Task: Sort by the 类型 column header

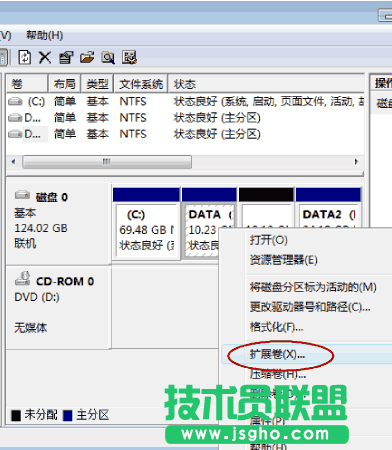Action: (97, 84)
